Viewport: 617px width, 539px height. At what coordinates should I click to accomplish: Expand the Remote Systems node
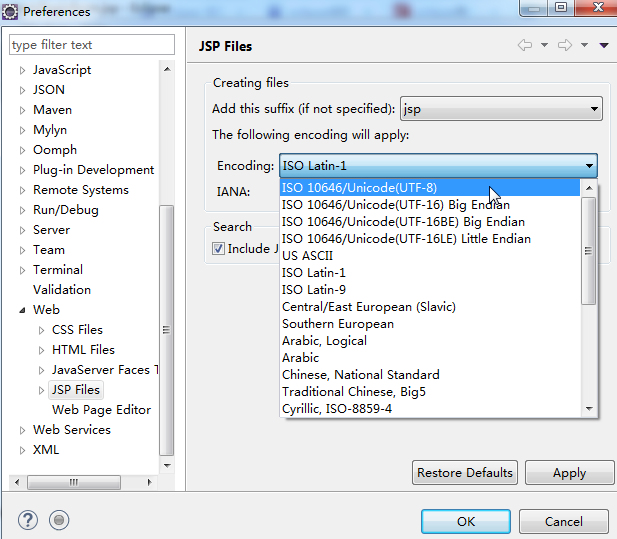tap(22, 190)
